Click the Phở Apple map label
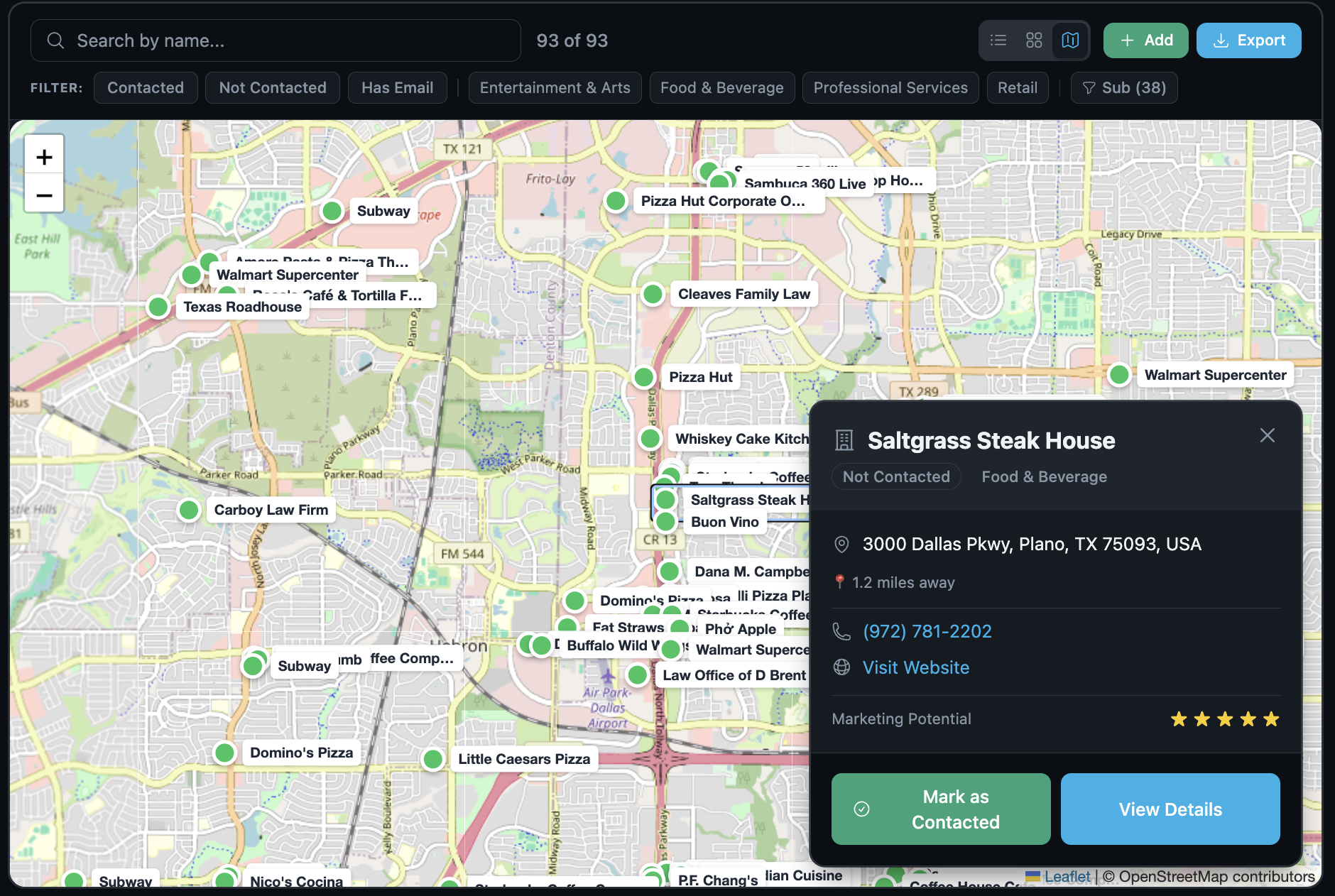1335x896 pixels. pyautogui.click(x=740, y=629)
